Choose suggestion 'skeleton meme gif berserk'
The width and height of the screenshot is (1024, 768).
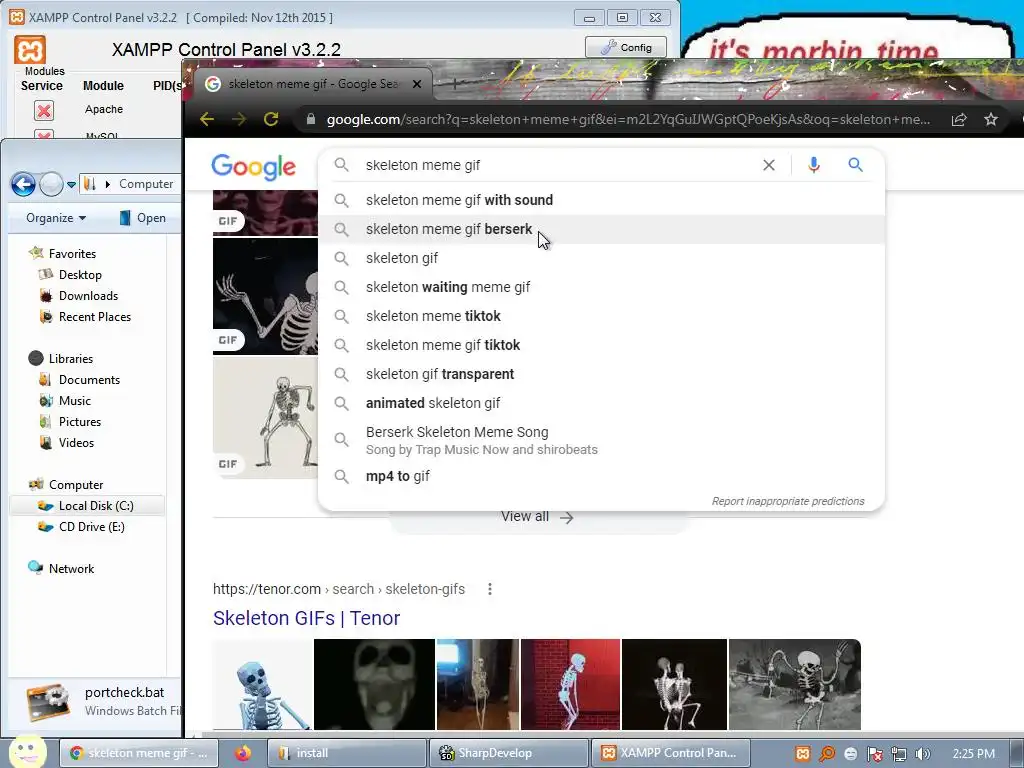(x=601, y=229)
